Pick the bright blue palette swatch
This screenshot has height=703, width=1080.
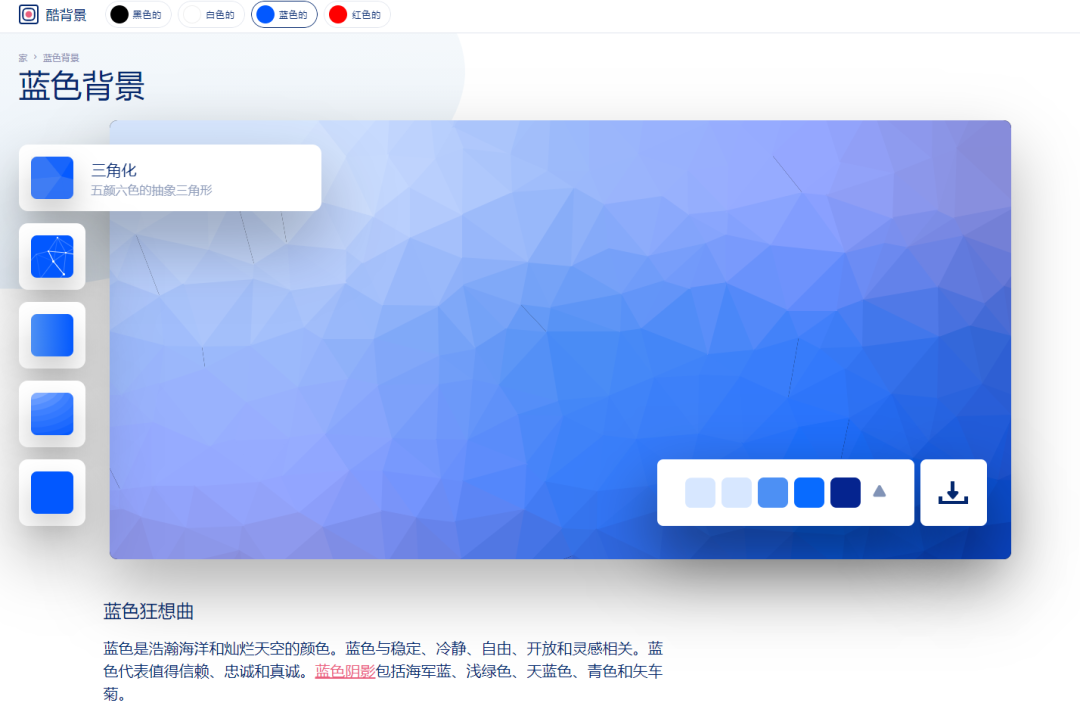pos(809,492)
